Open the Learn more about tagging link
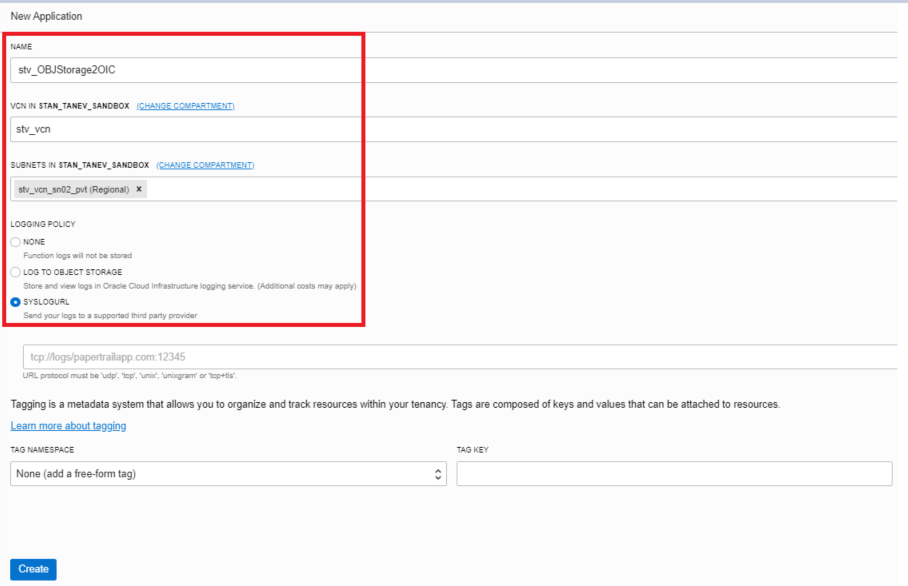This screenshot has height=586, width=908. point(68,426)
